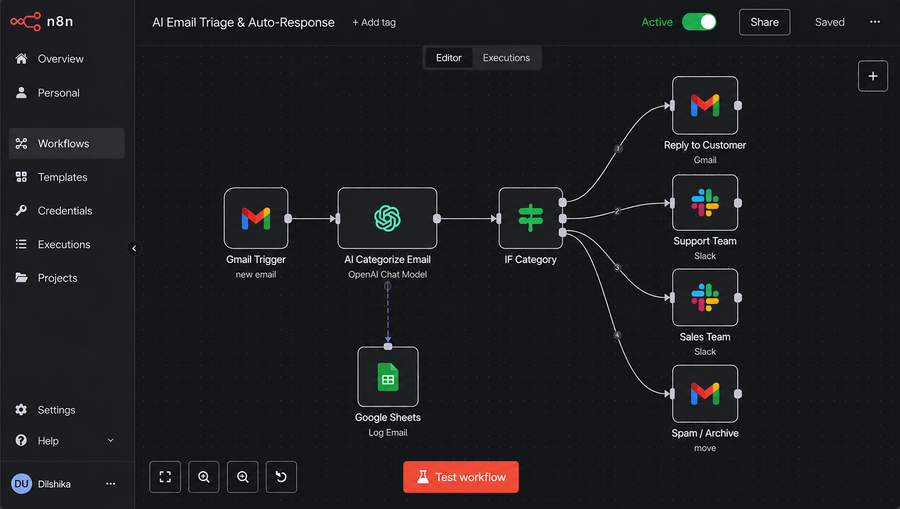The height and width of the screenshot is (509, 900).
Task: Open Dilshika user options menu
Action: pyautogui.click(x=111, y=484)
